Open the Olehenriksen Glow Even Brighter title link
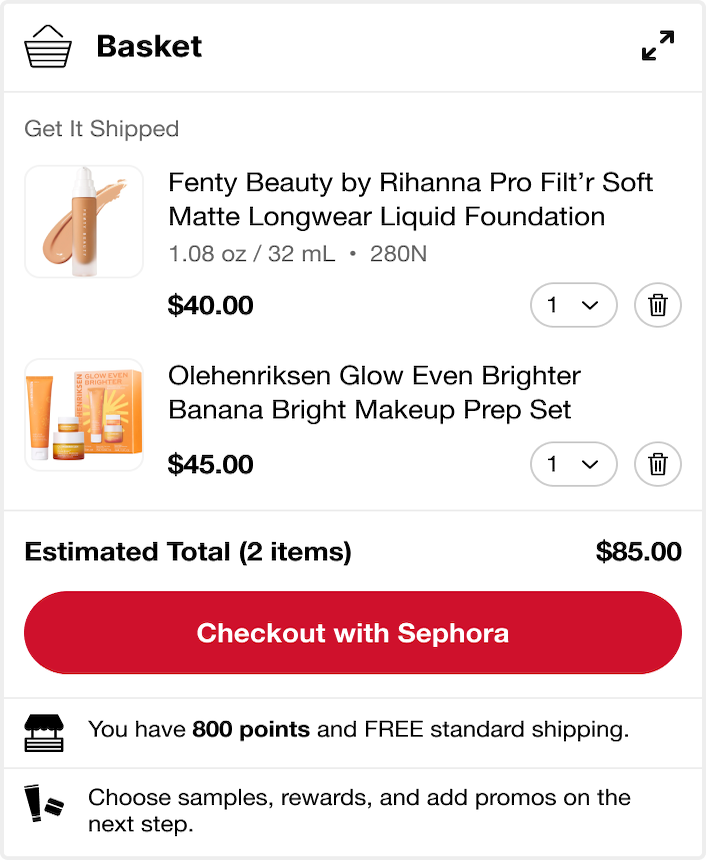Viewport: 706px width, 860px height. (374, 392)
